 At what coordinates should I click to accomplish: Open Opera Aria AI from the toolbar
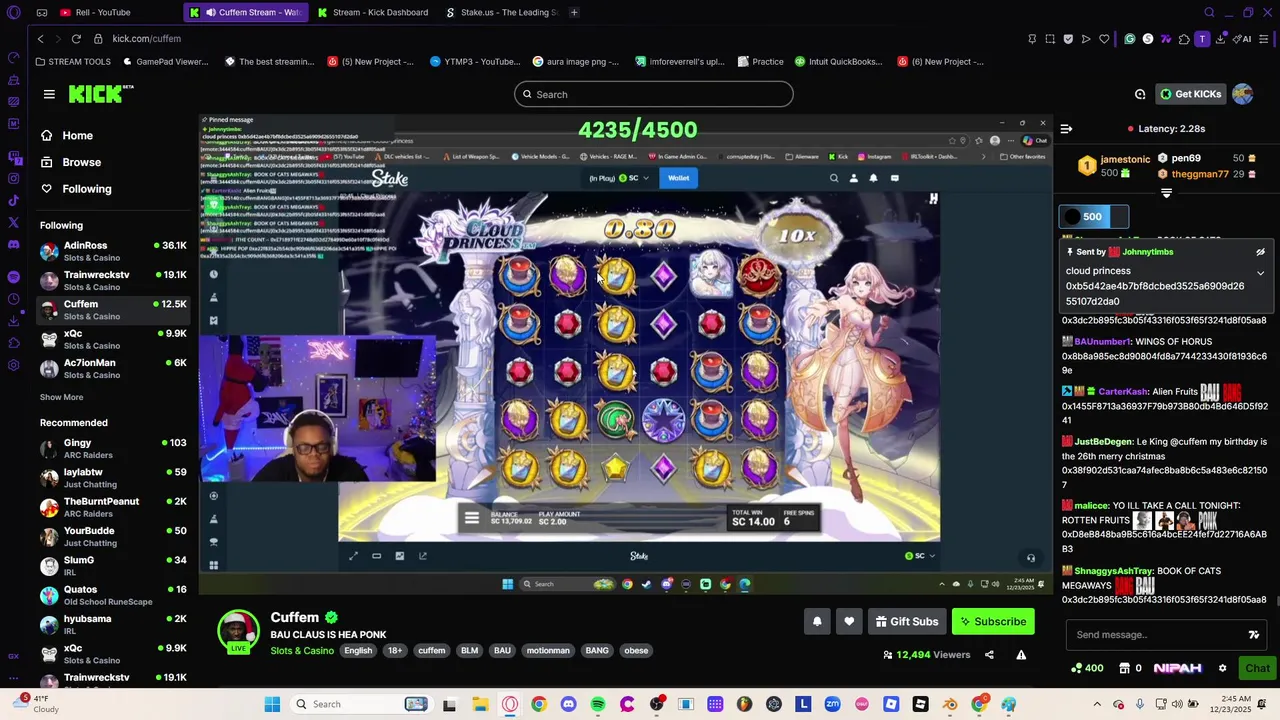pyautogui.click(x=1243, y=39)
